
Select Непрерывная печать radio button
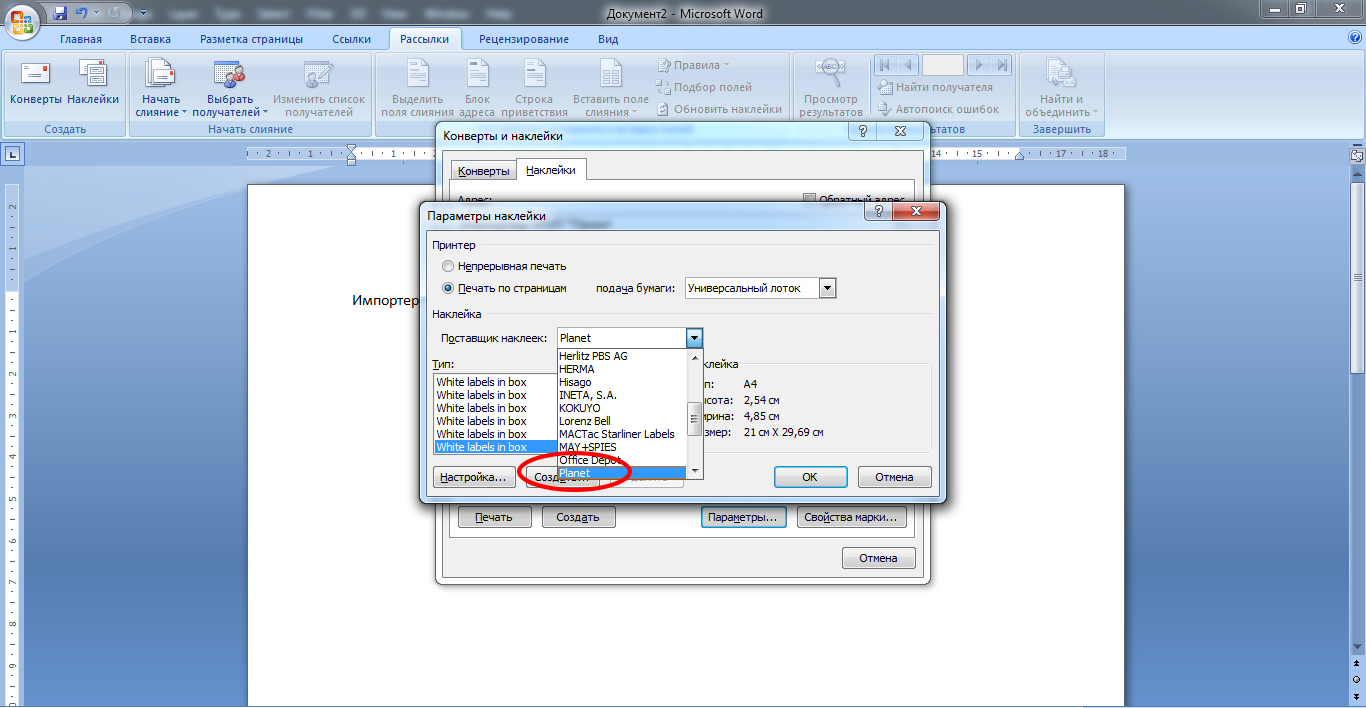tap(447, 266)
